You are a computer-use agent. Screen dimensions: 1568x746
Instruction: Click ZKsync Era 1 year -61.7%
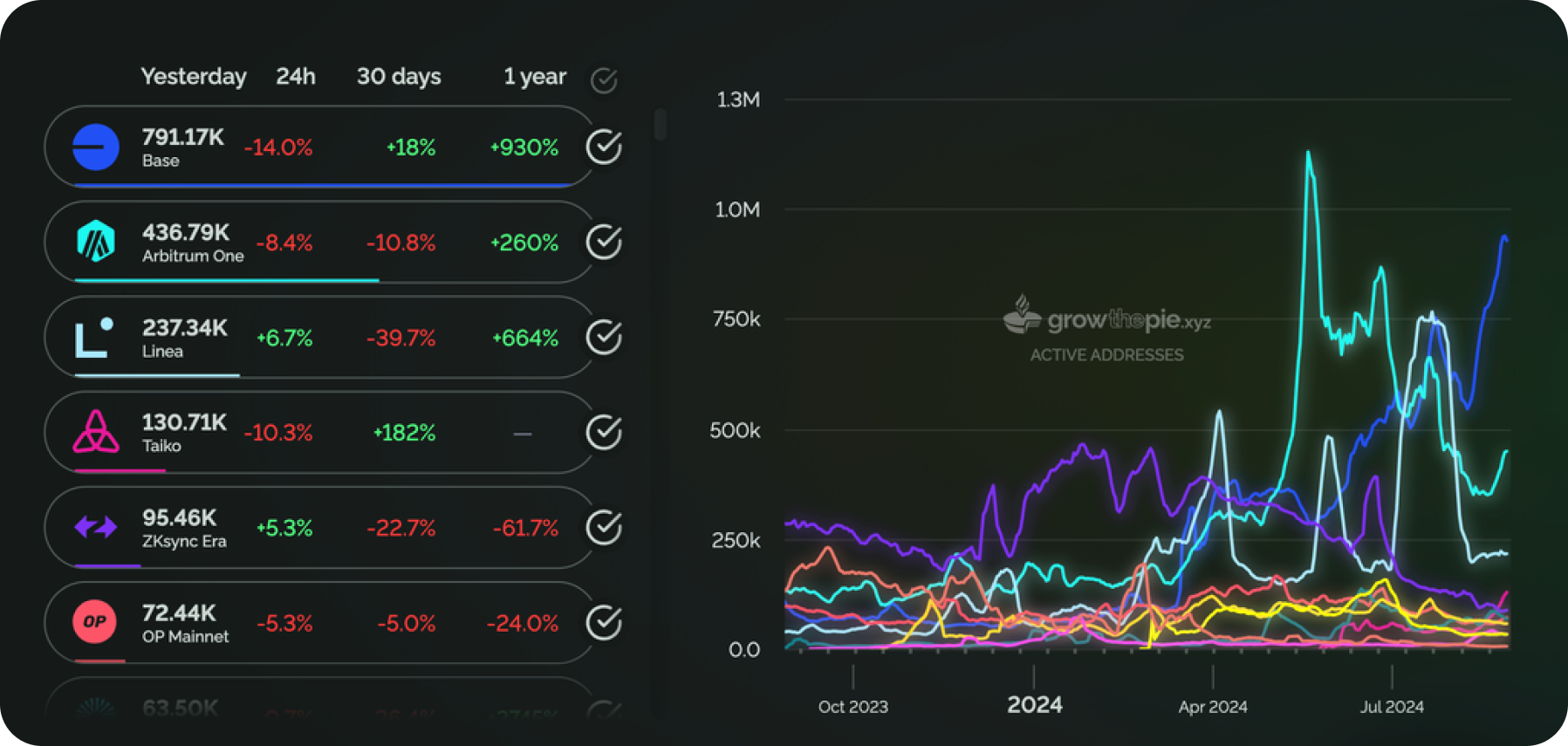pyautogui.click(x=525, y=528)
